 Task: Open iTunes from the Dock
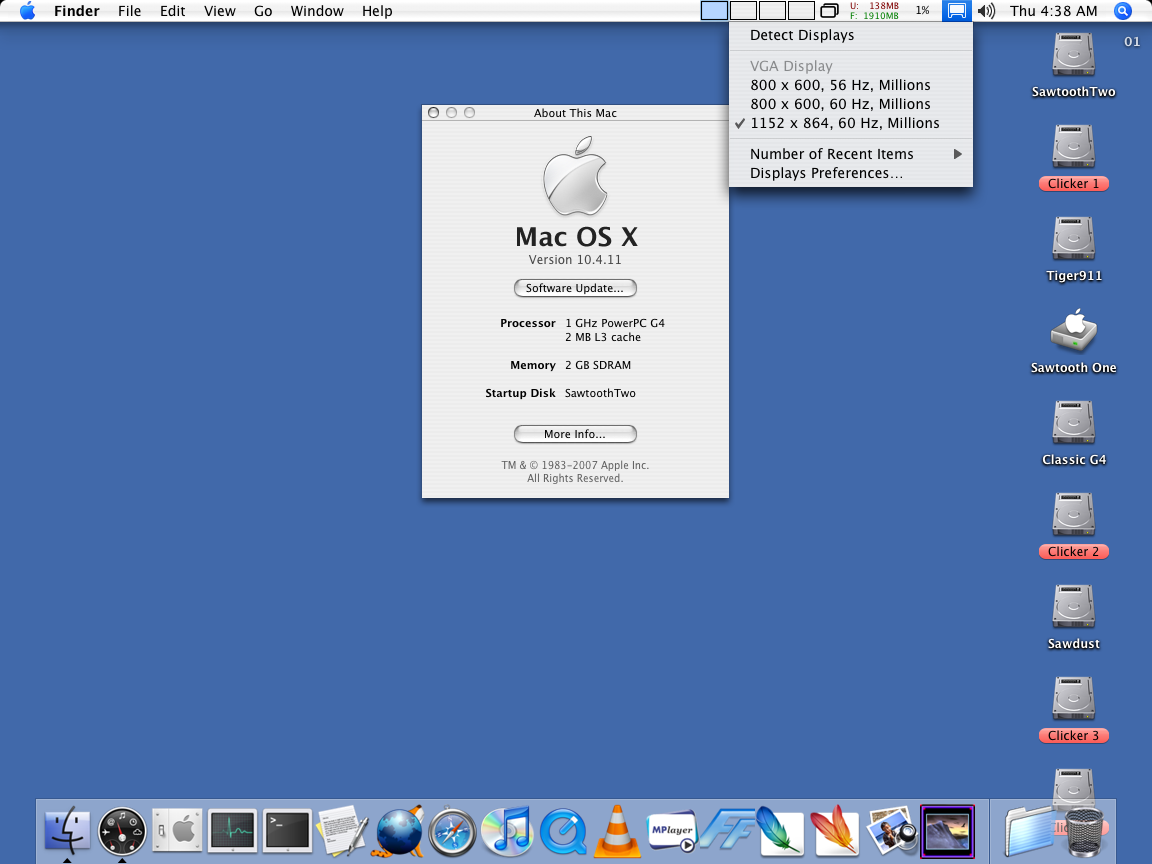coord(508,831)
